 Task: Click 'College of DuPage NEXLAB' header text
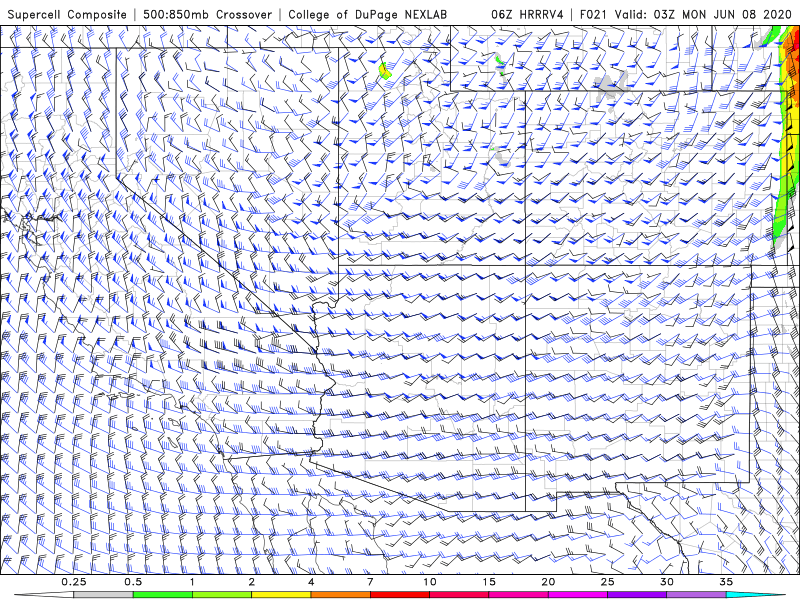367,14
